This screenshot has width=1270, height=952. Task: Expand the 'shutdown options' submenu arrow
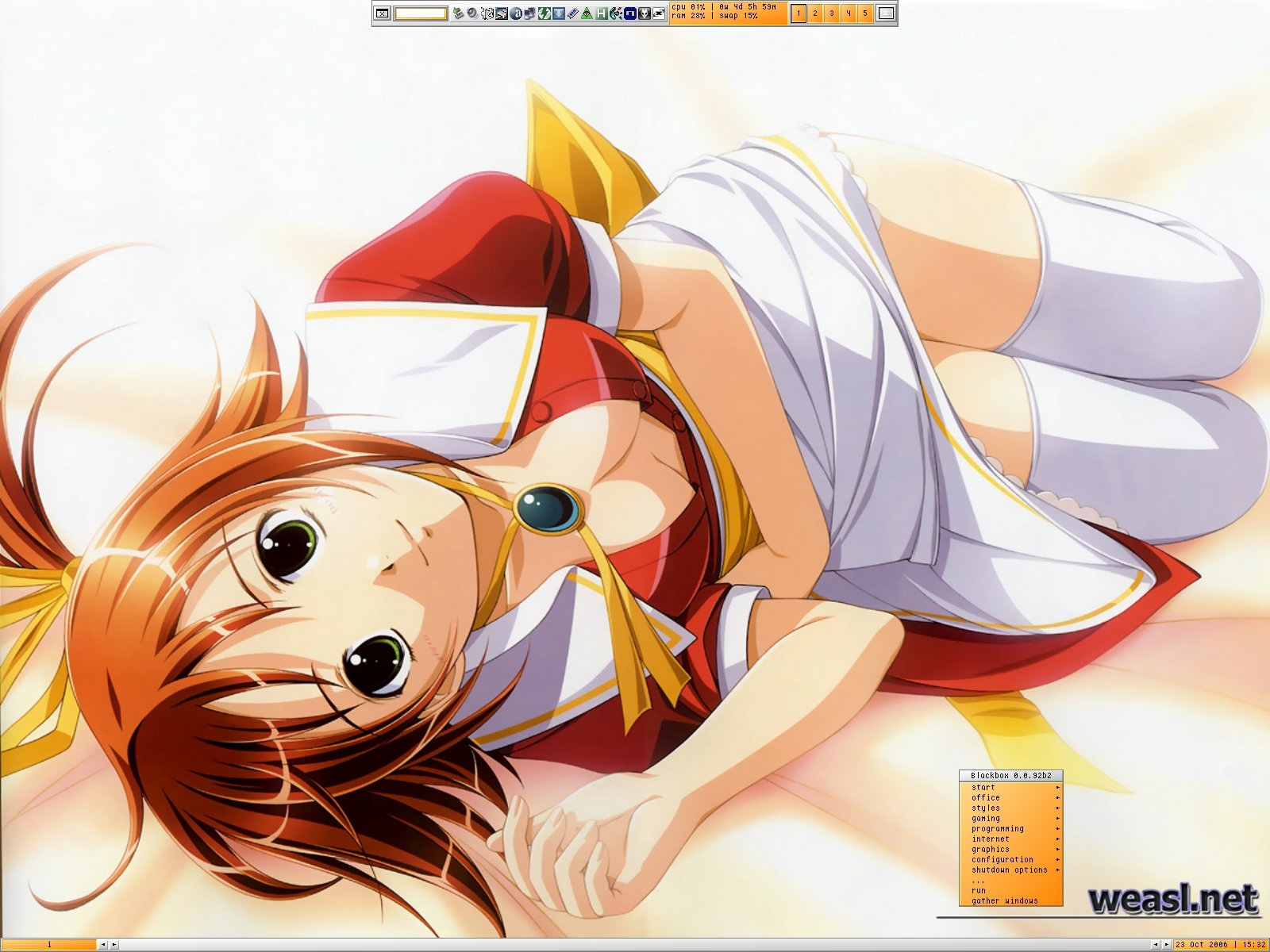(x=1057, y=870)
